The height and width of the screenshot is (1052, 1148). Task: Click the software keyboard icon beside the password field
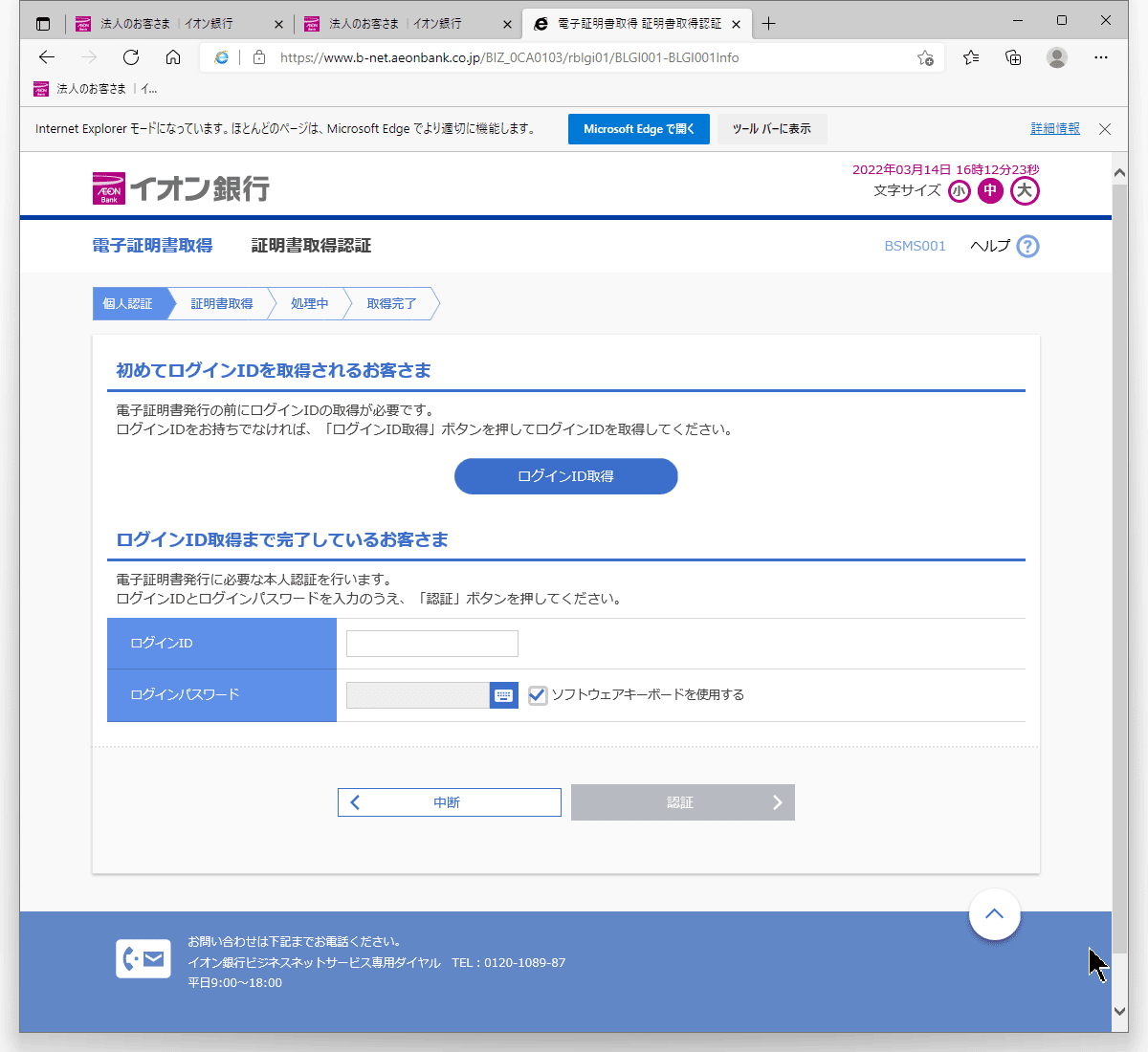(x=503, y=695)
